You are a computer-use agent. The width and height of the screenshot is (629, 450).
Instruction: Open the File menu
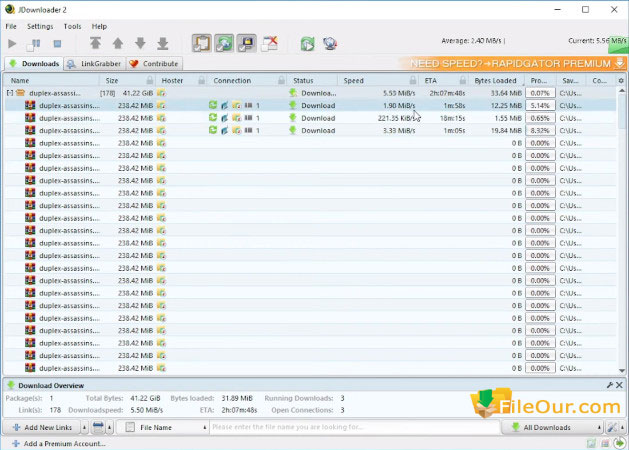pyautogui.click(x=11, y=26)
